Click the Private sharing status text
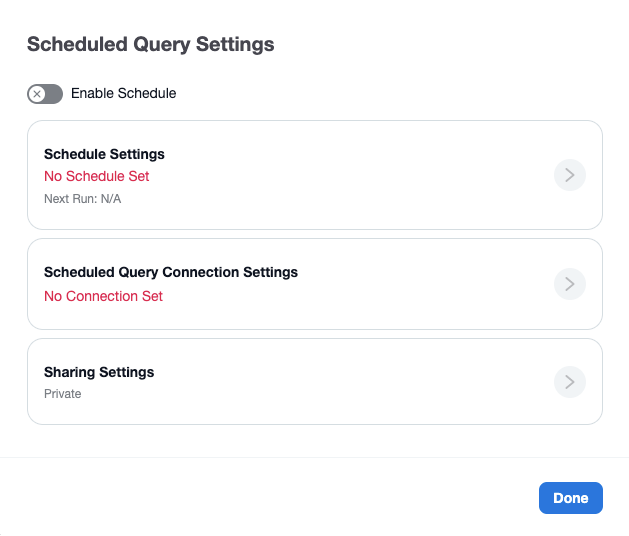The height and width of the screenshot is (536, 629). pos(63,394)
